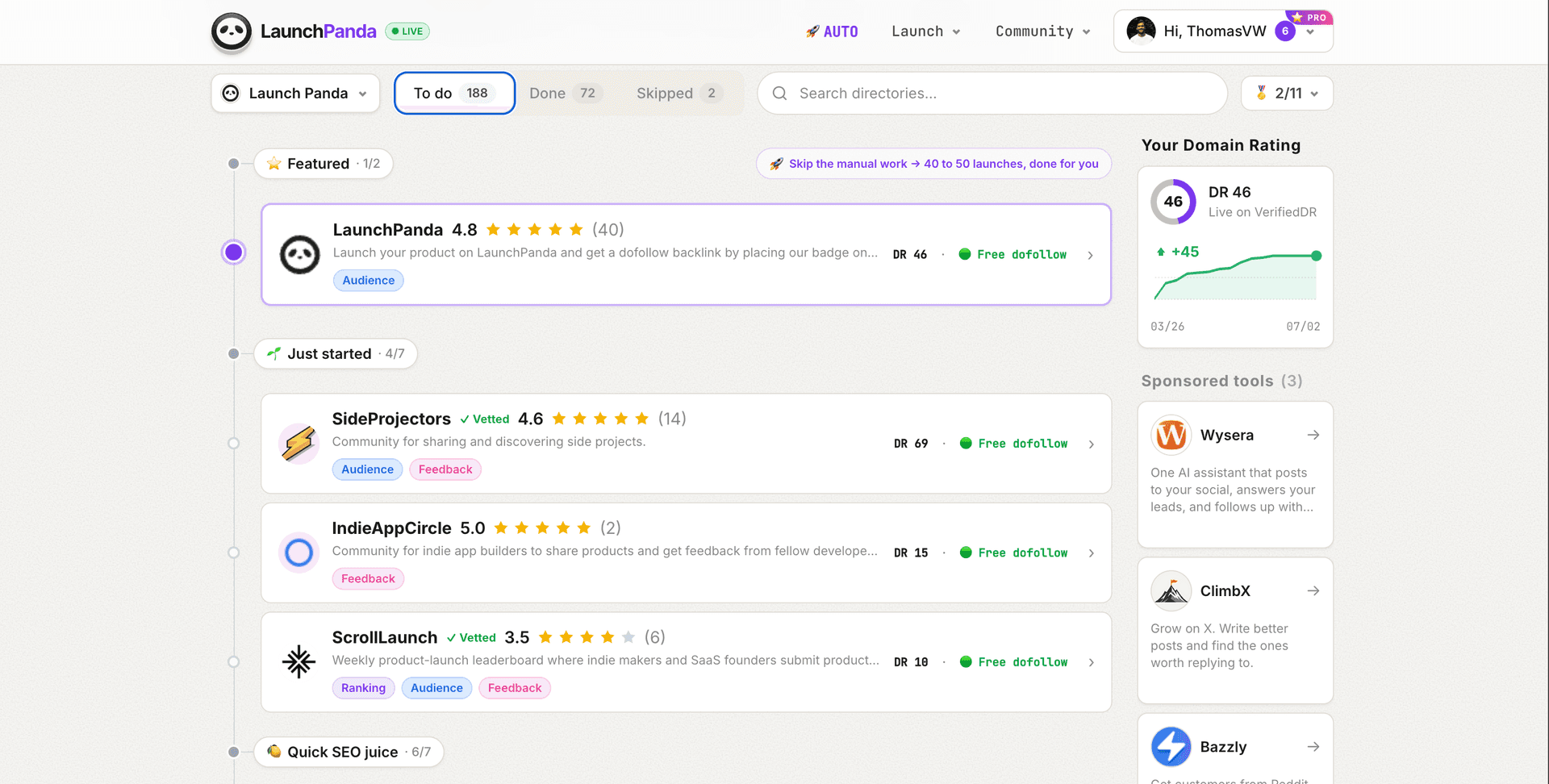
Task: Click the Feedback tag on IndieAppCircle
Action: [x=368, y=579]
